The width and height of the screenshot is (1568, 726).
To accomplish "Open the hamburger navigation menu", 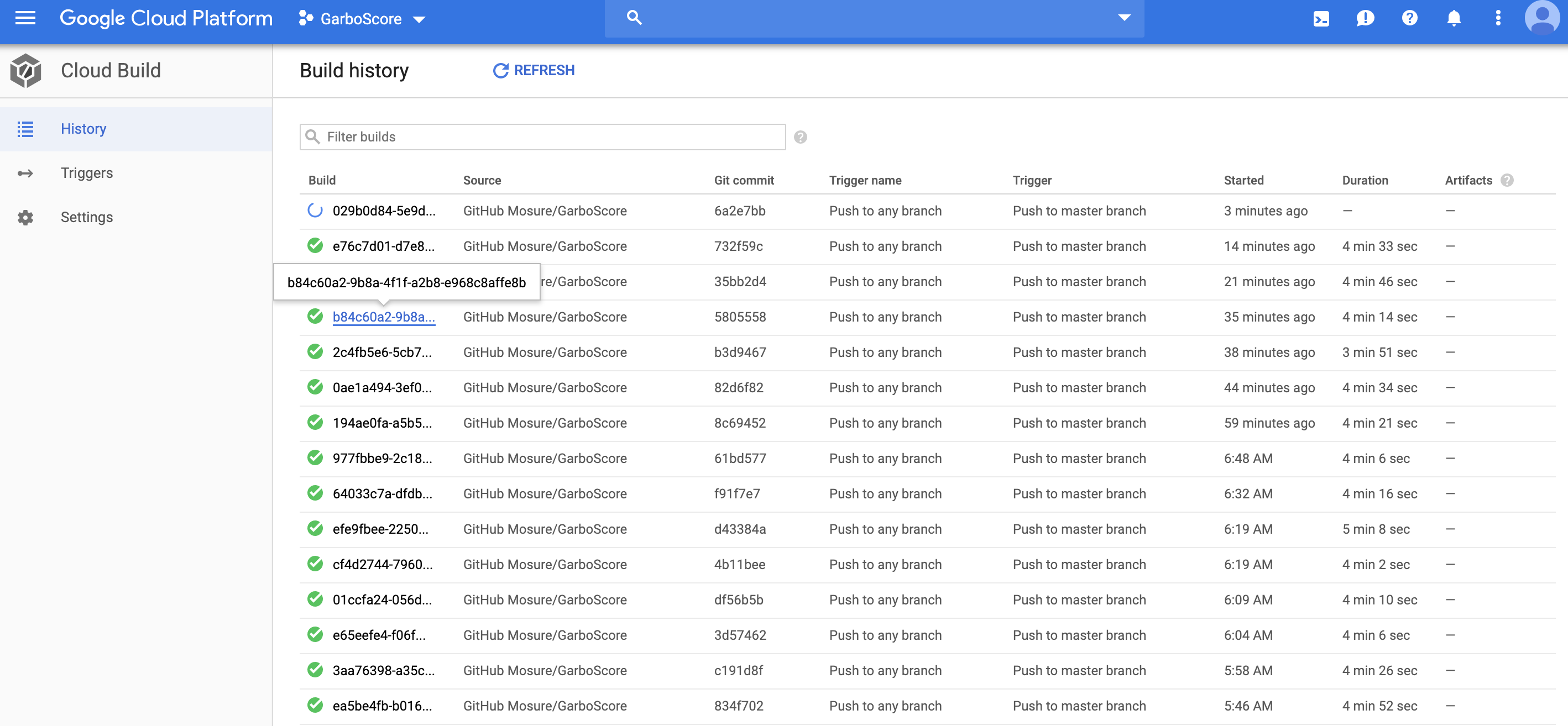I will click(x=25, y=18).
